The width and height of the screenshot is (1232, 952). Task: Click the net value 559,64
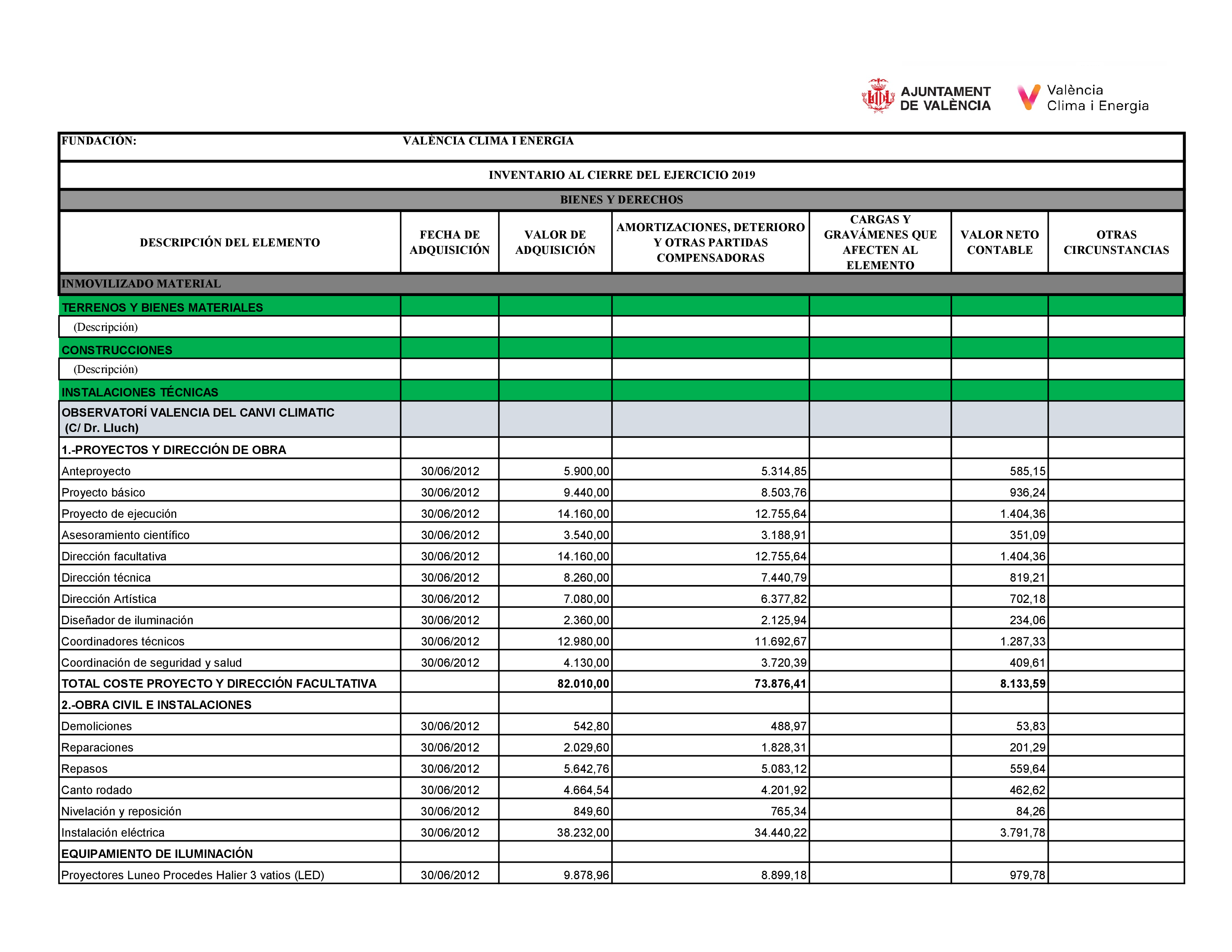1027,769
